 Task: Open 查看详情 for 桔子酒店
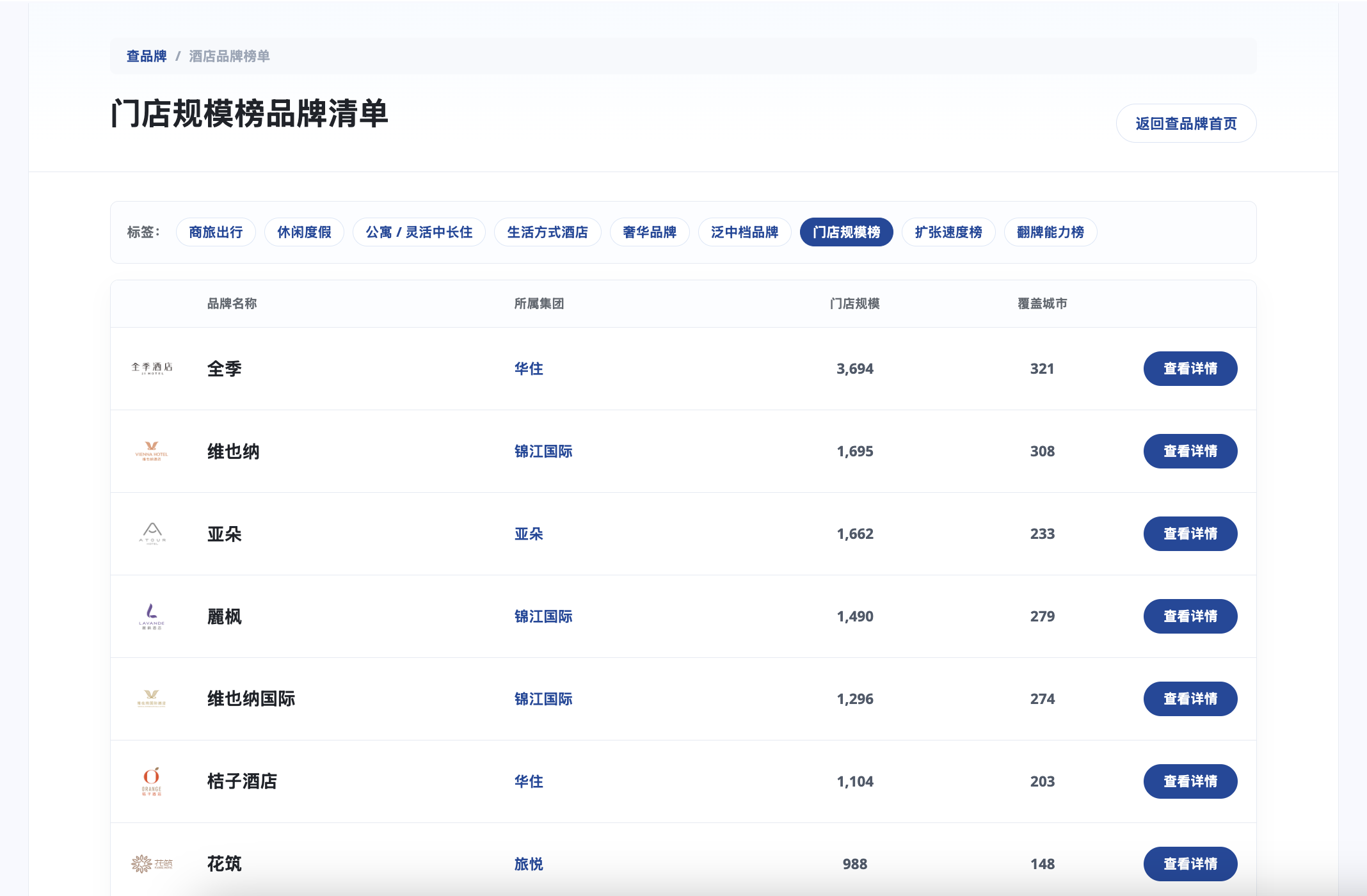[x=1190, y=781]
